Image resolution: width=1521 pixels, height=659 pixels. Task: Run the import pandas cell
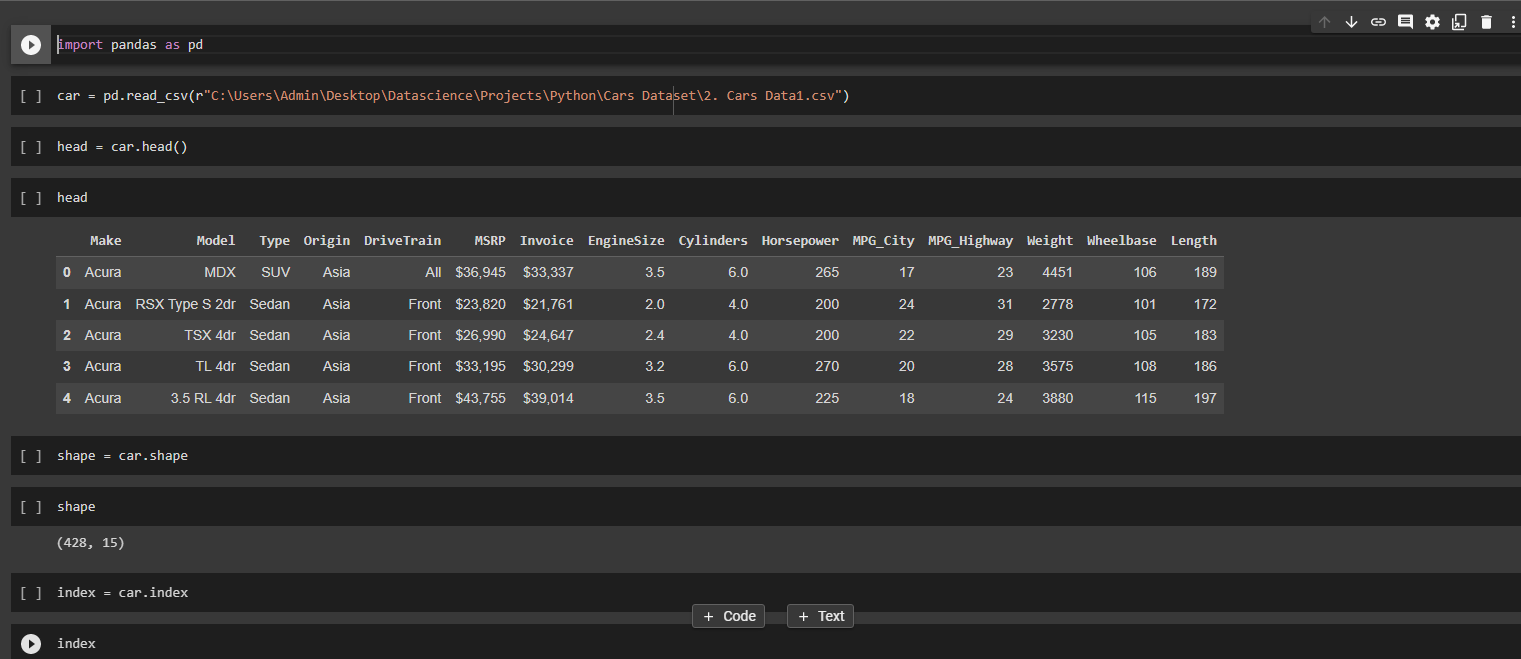coord(30,44)
